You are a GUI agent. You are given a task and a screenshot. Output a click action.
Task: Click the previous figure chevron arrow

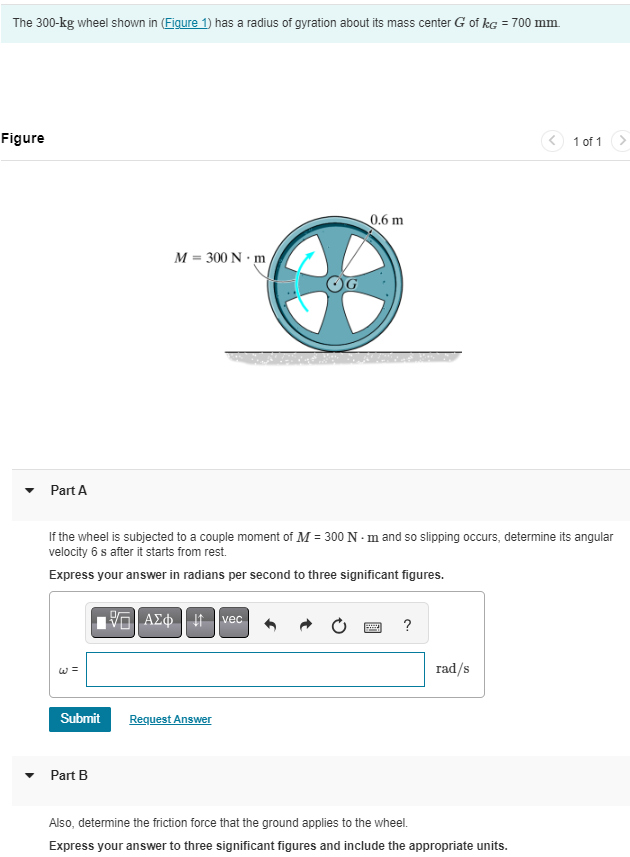point(552,141)
